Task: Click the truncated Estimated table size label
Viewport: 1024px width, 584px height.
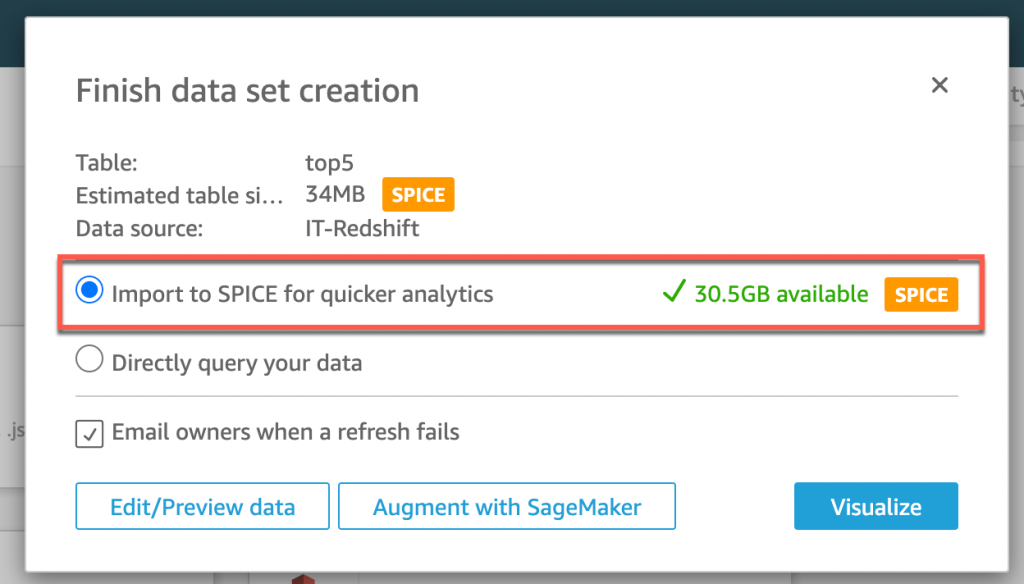Action: (x=179, y=195)
